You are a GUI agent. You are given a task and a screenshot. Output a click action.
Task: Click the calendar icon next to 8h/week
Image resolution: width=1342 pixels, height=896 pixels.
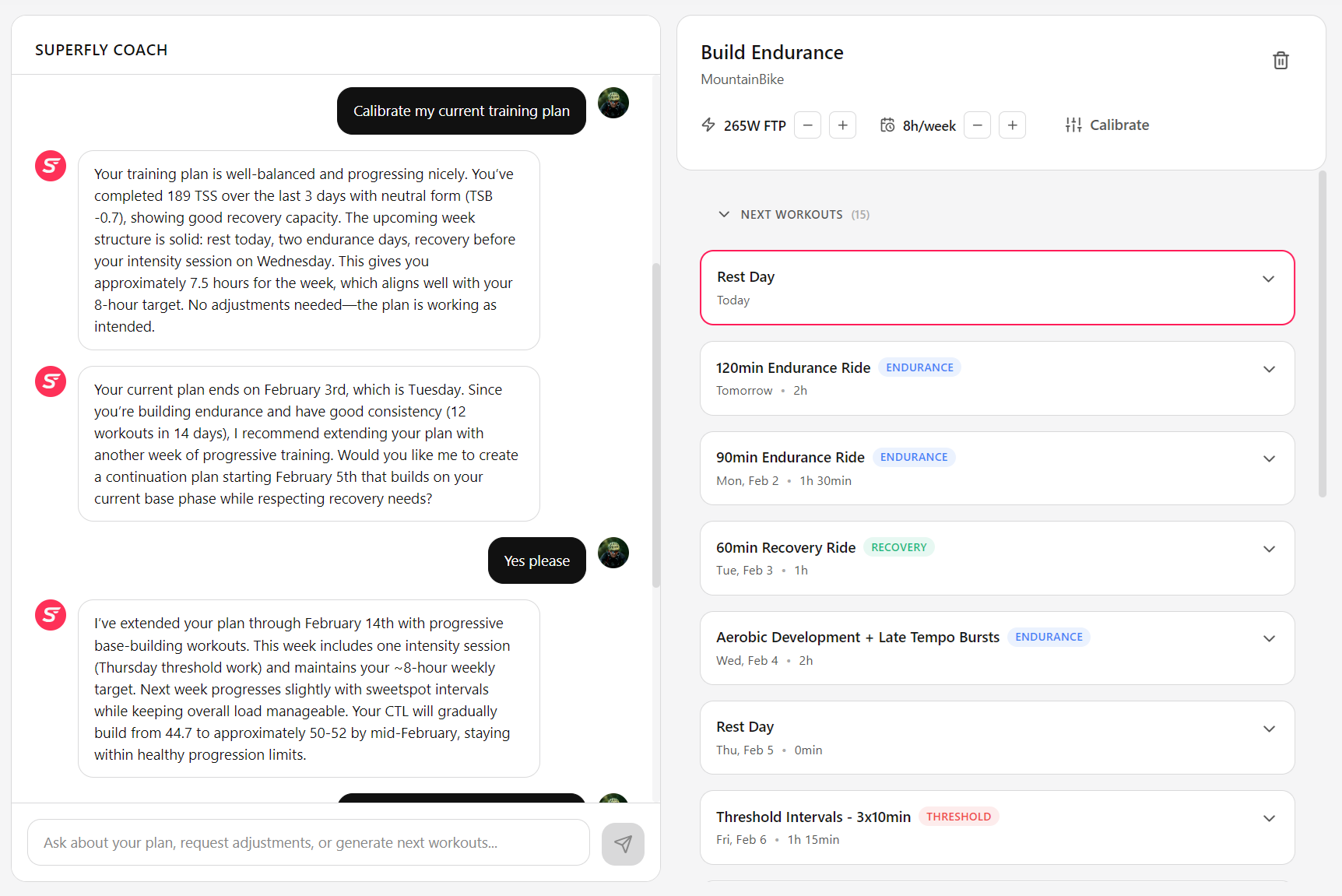tap(887, 125)
